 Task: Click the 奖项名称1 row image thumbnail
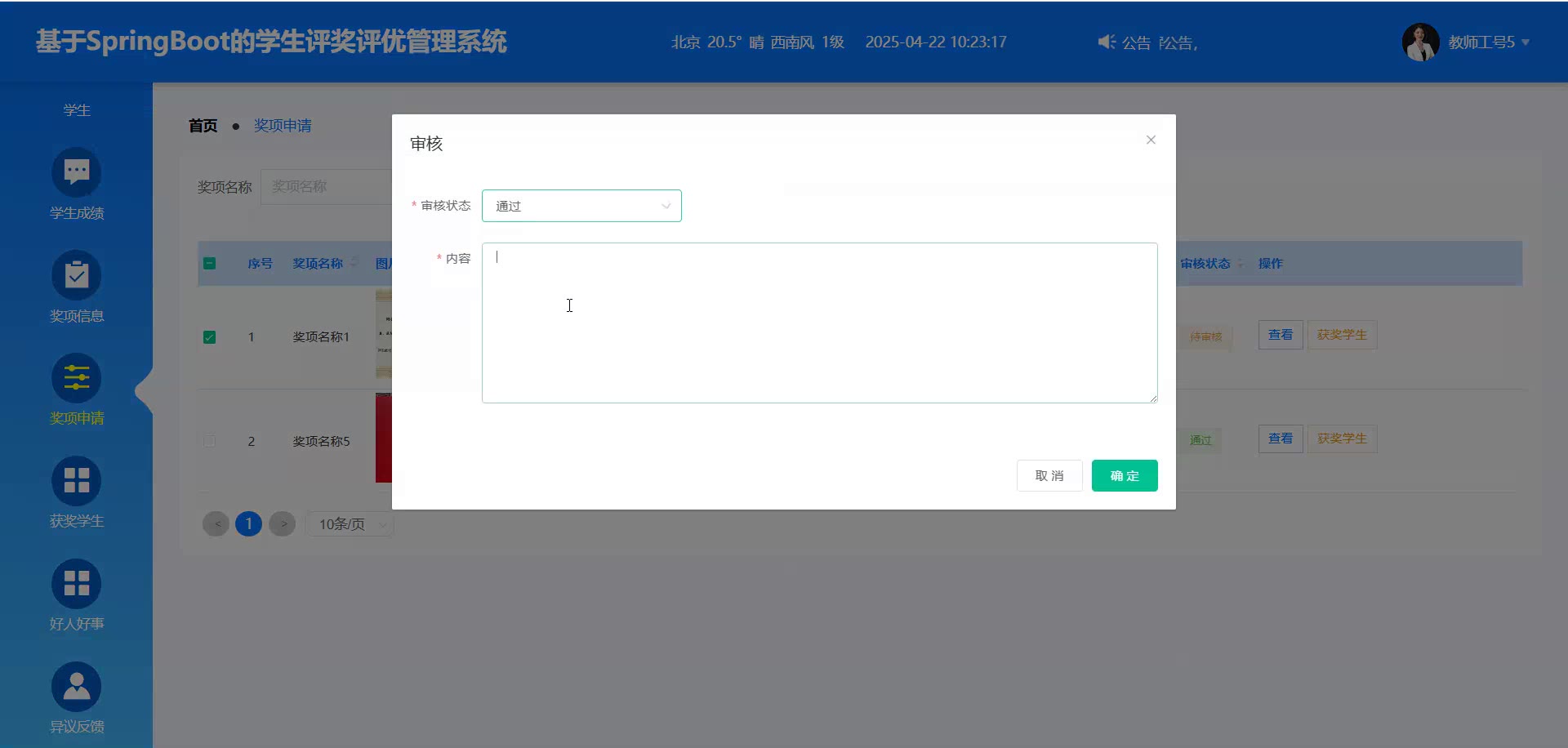(384, 334)
